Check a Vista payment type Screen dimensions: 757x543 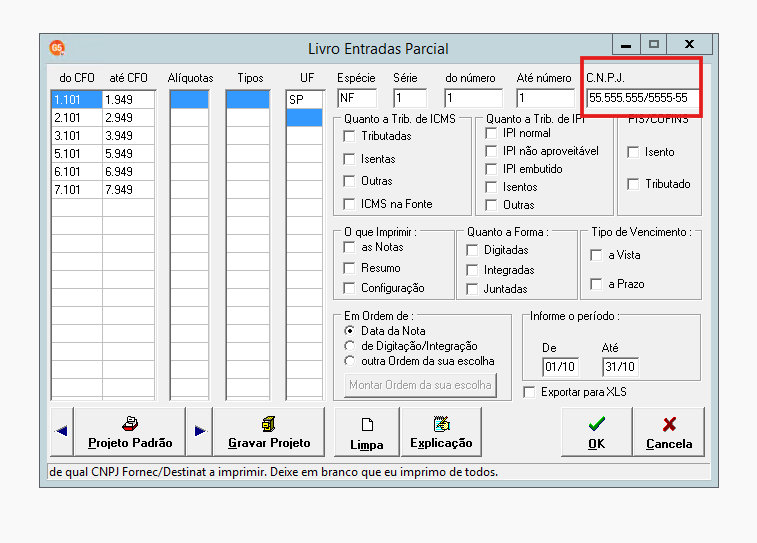596,255
